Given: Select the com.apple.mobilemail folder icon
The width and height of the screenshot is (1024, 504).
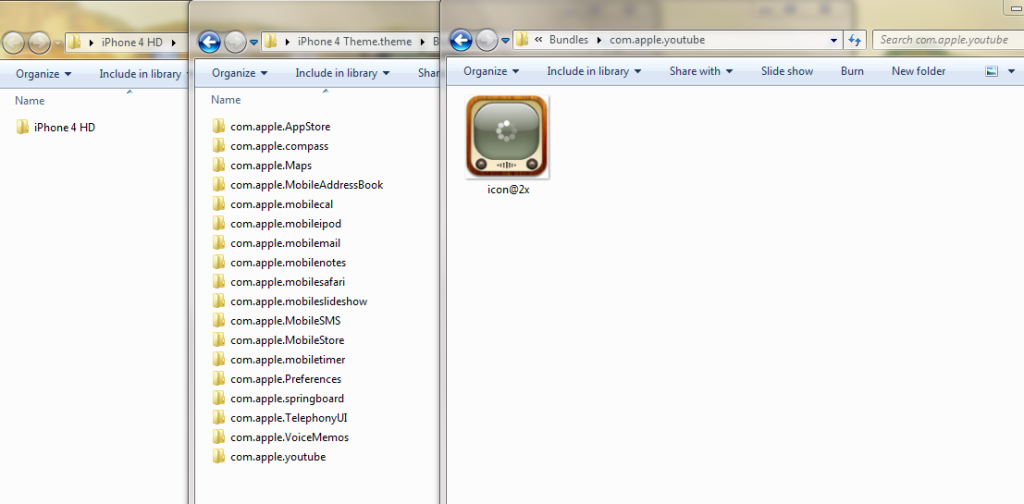Looking at the screenshot, I should 219,243.
